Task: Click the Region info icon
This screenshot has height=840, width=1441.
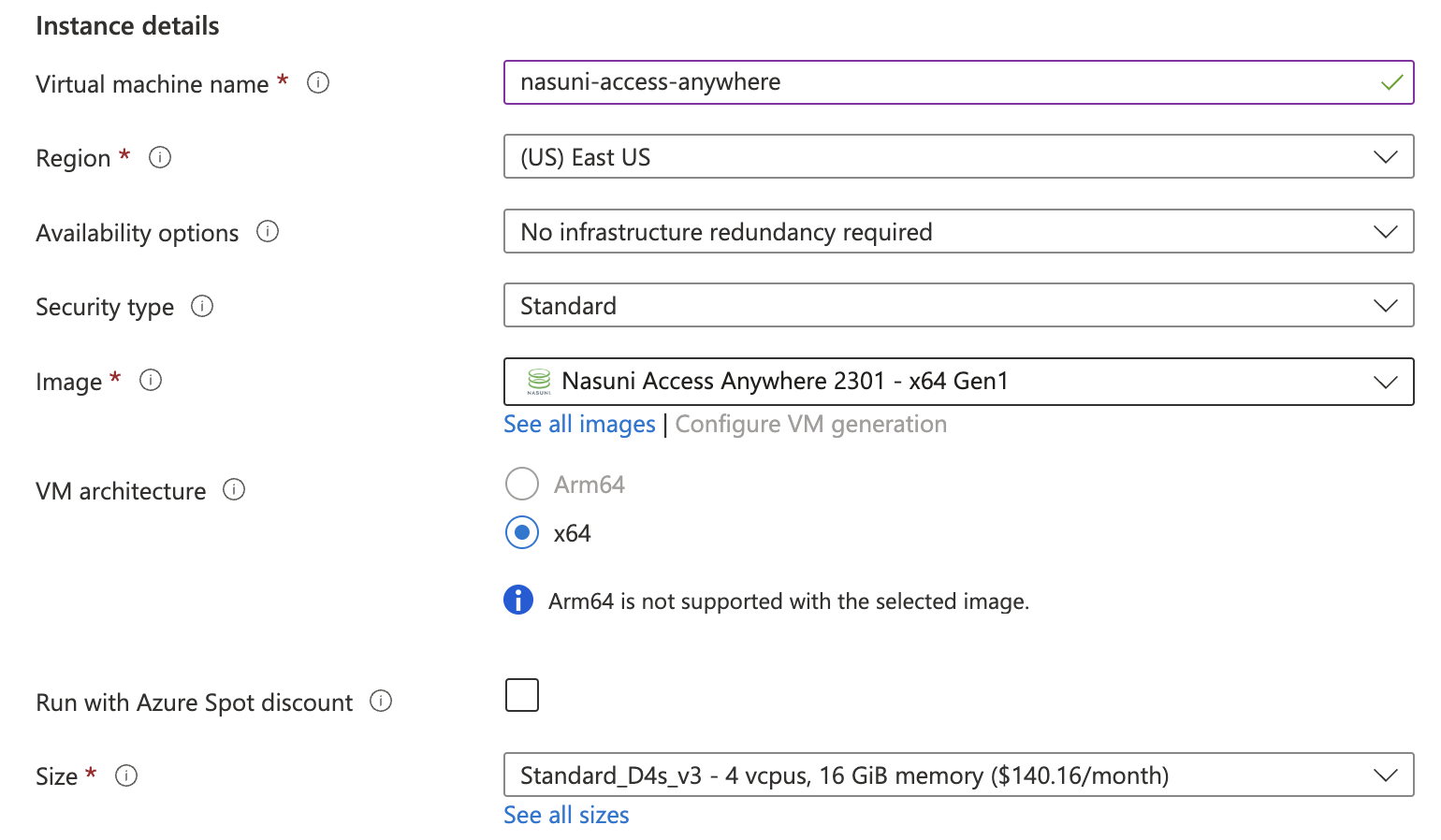Action: pyautogui.click(x=160, y=157)
